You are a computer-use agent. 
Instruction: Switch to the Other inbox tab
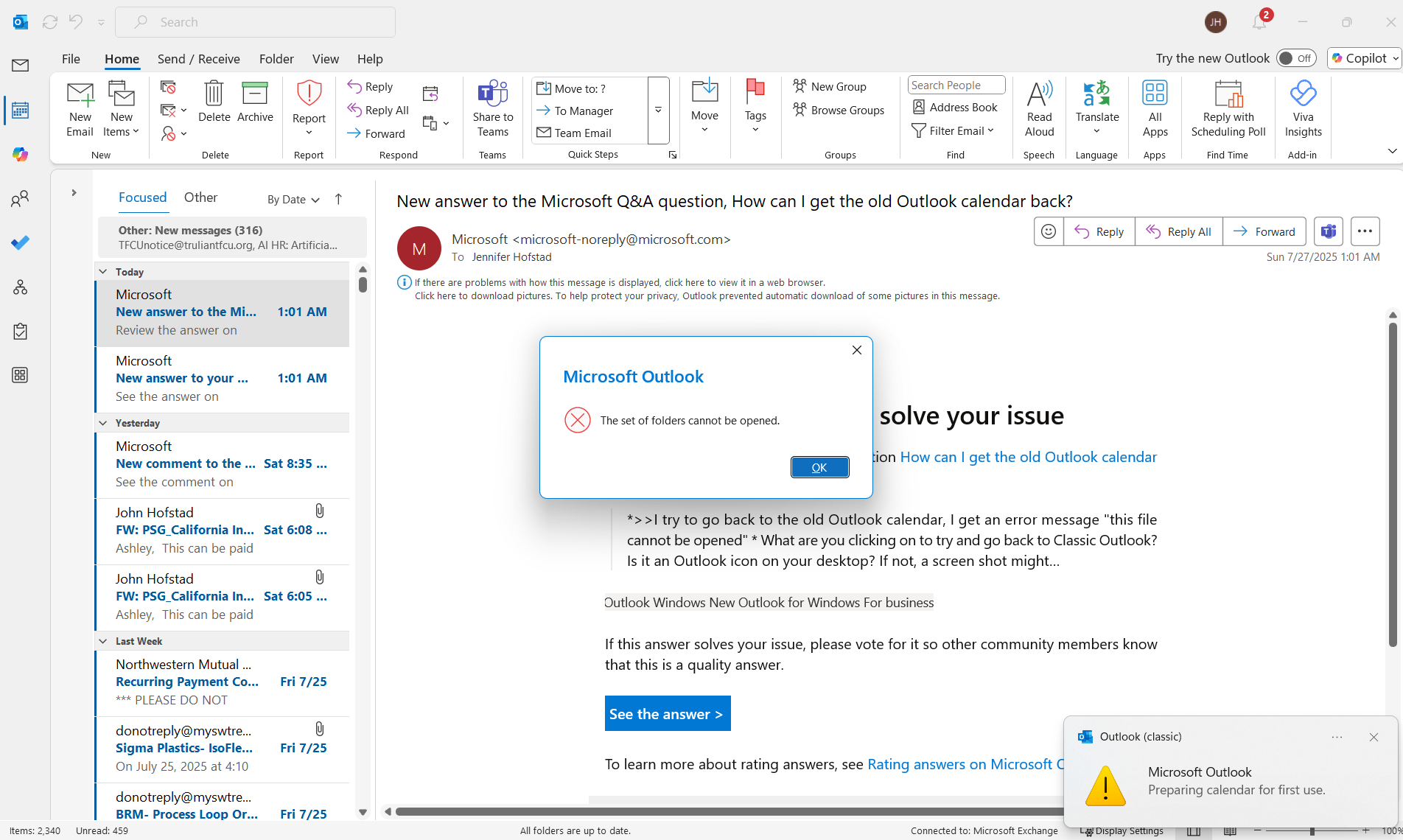(200, 197)
